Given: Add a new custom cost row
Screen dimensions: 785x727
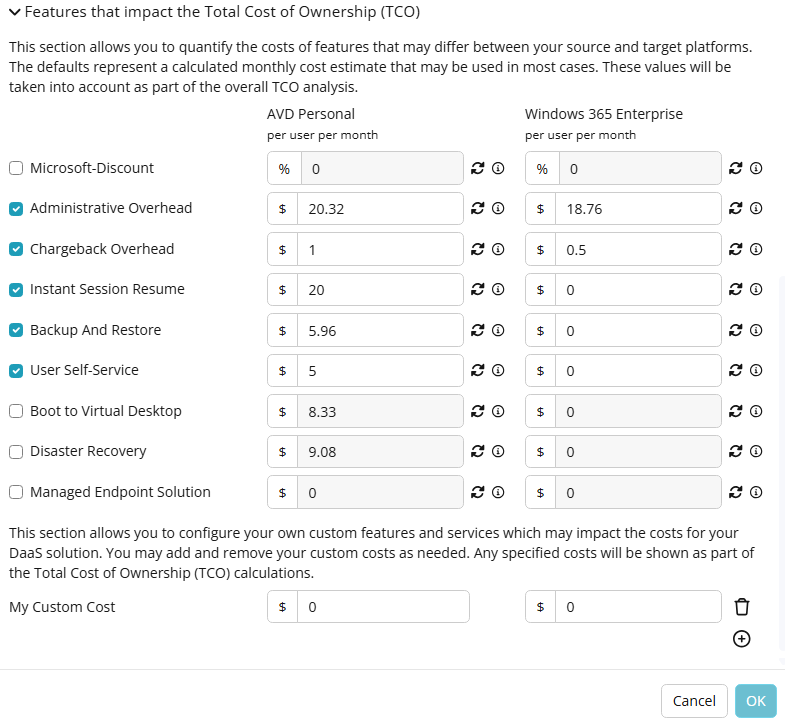Looking at the screenshot, I should pos(741,639).
